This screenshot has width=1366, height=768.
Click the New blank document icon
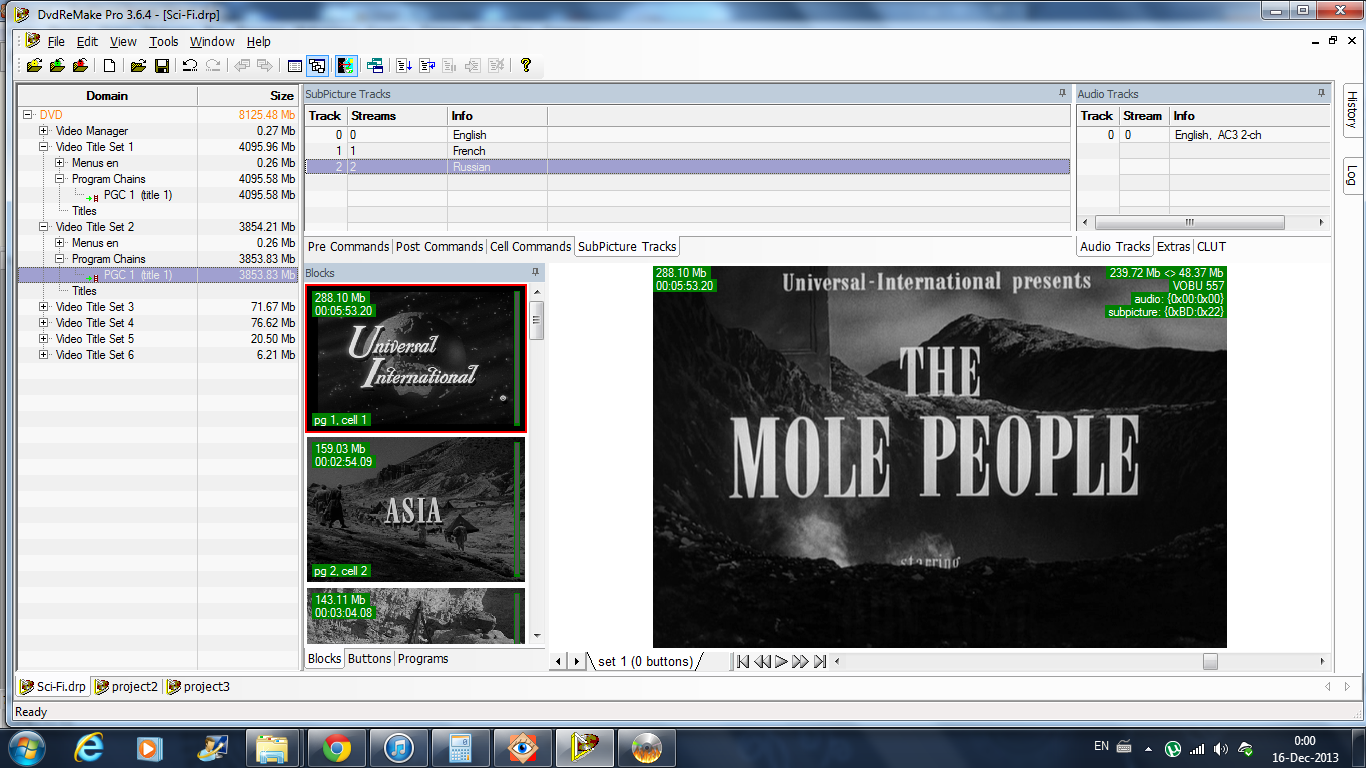[x=110, y=66]
